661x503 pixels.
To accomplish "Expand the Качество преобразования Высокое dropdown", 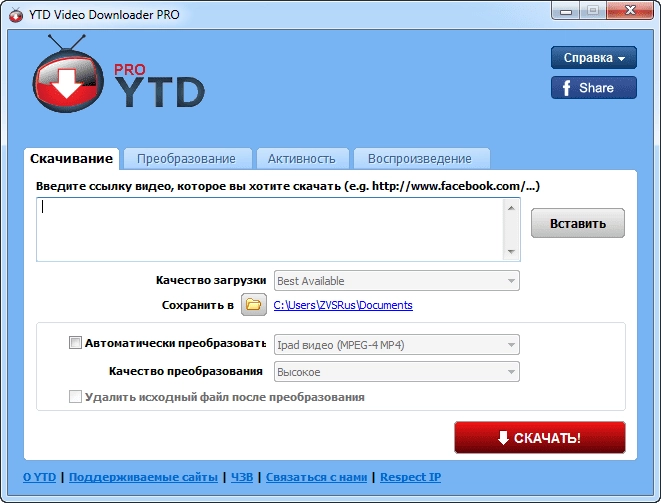I will (397, 372).
